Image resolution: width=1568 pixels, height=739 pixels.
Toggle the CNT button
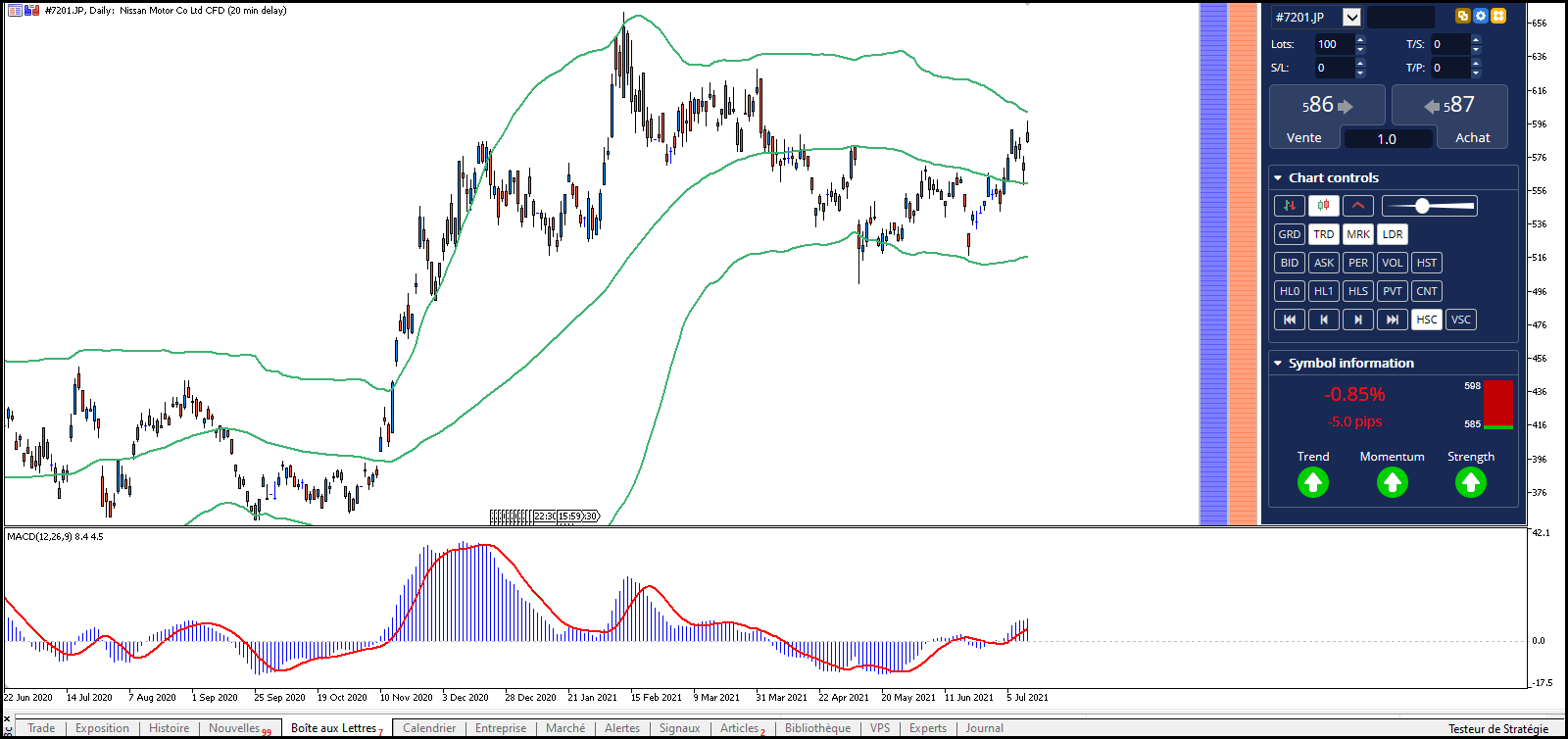1427,291
